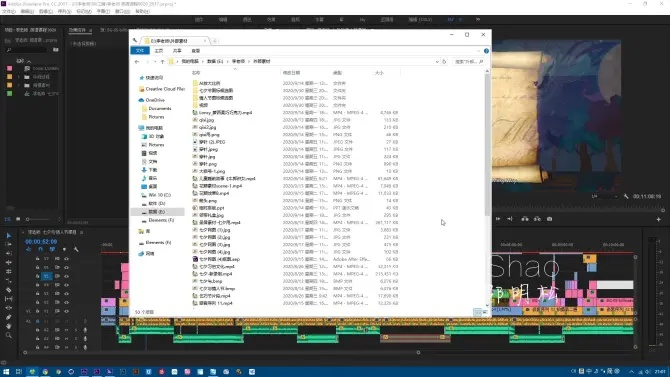Open Explorer 主页 ribbon tab
The height and width of the screenshot is (377, 670).
tap(159, 51)
